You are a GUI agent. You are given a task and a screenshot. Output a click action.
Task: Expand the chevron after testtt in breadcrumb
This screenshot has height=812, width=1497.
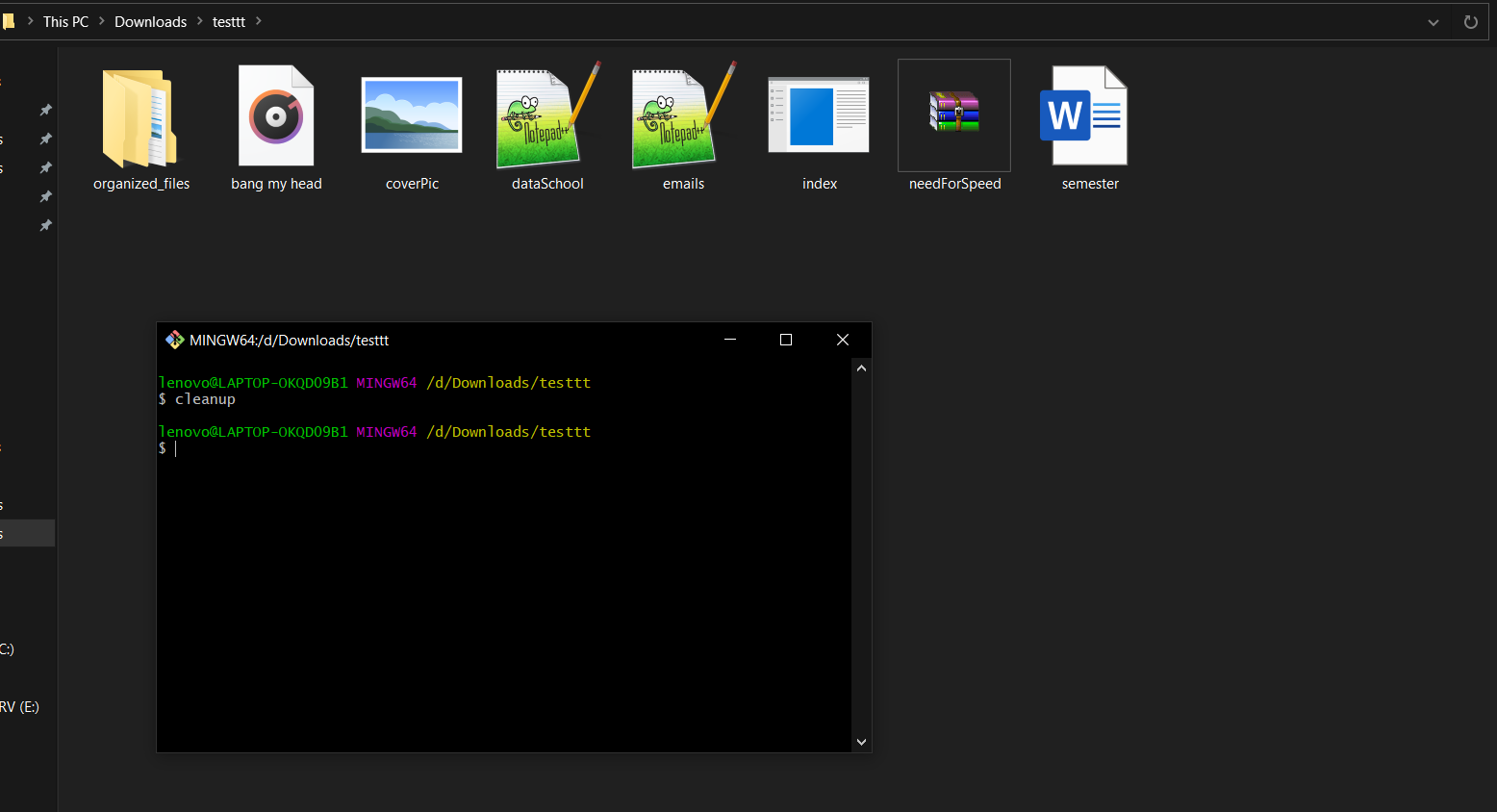258,21
